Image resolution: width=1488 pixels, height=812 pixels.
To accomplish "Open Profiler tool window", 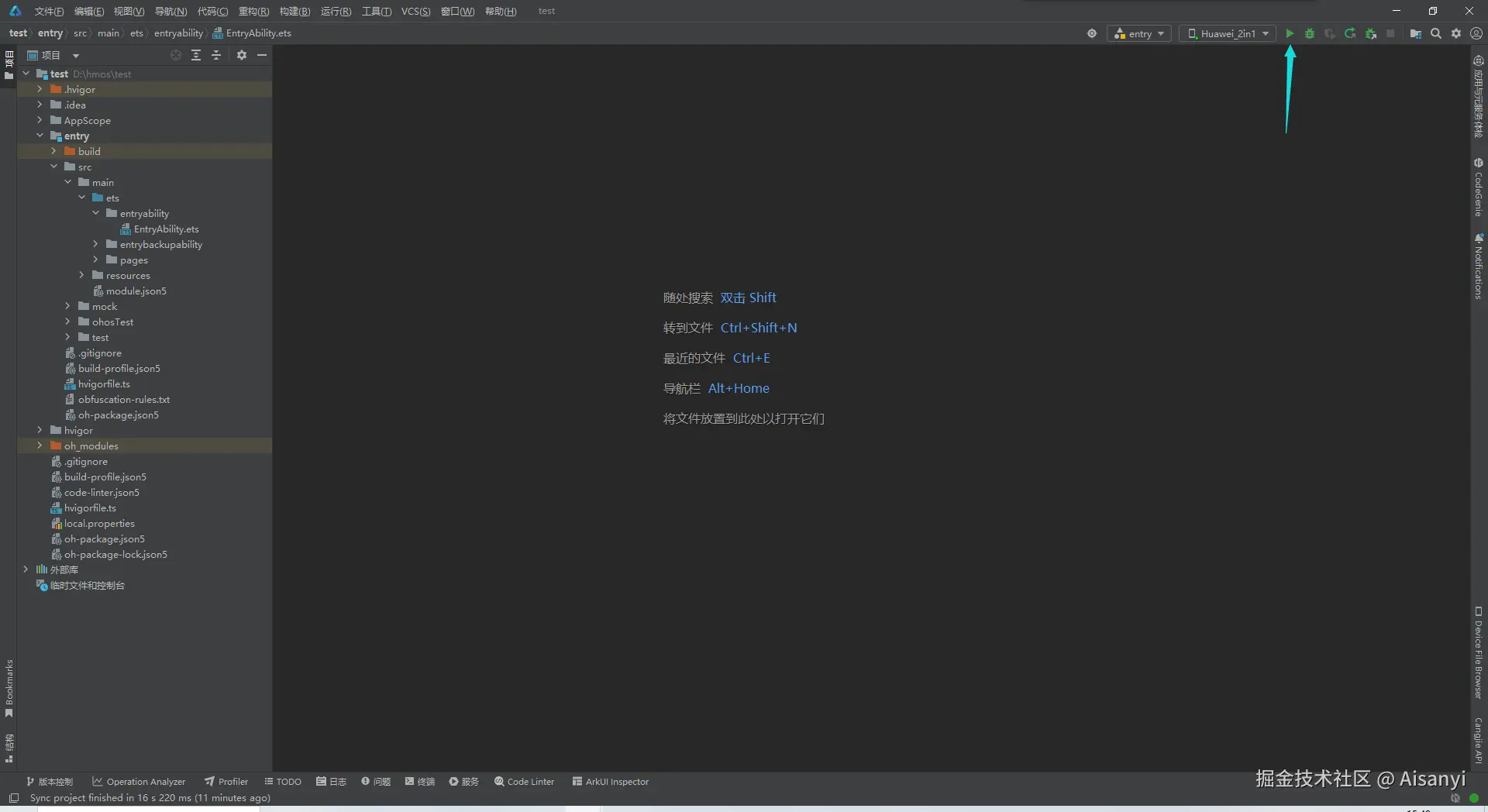I will (x=226, y=782).
